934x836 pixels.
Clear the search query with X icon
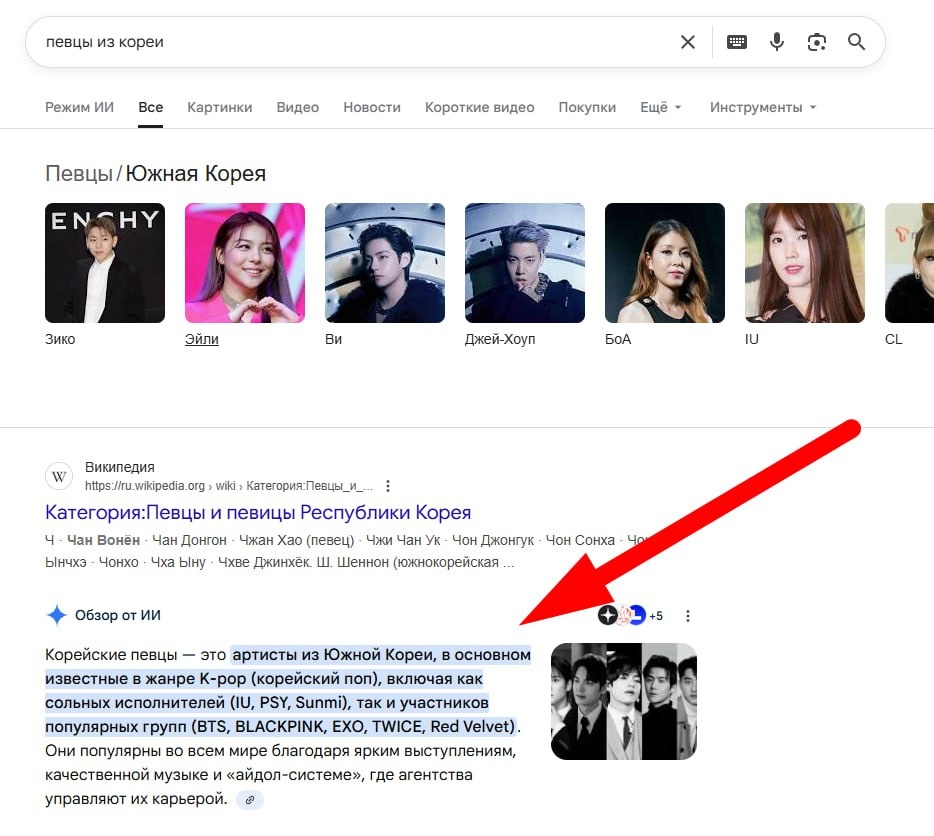click(687, 42)
